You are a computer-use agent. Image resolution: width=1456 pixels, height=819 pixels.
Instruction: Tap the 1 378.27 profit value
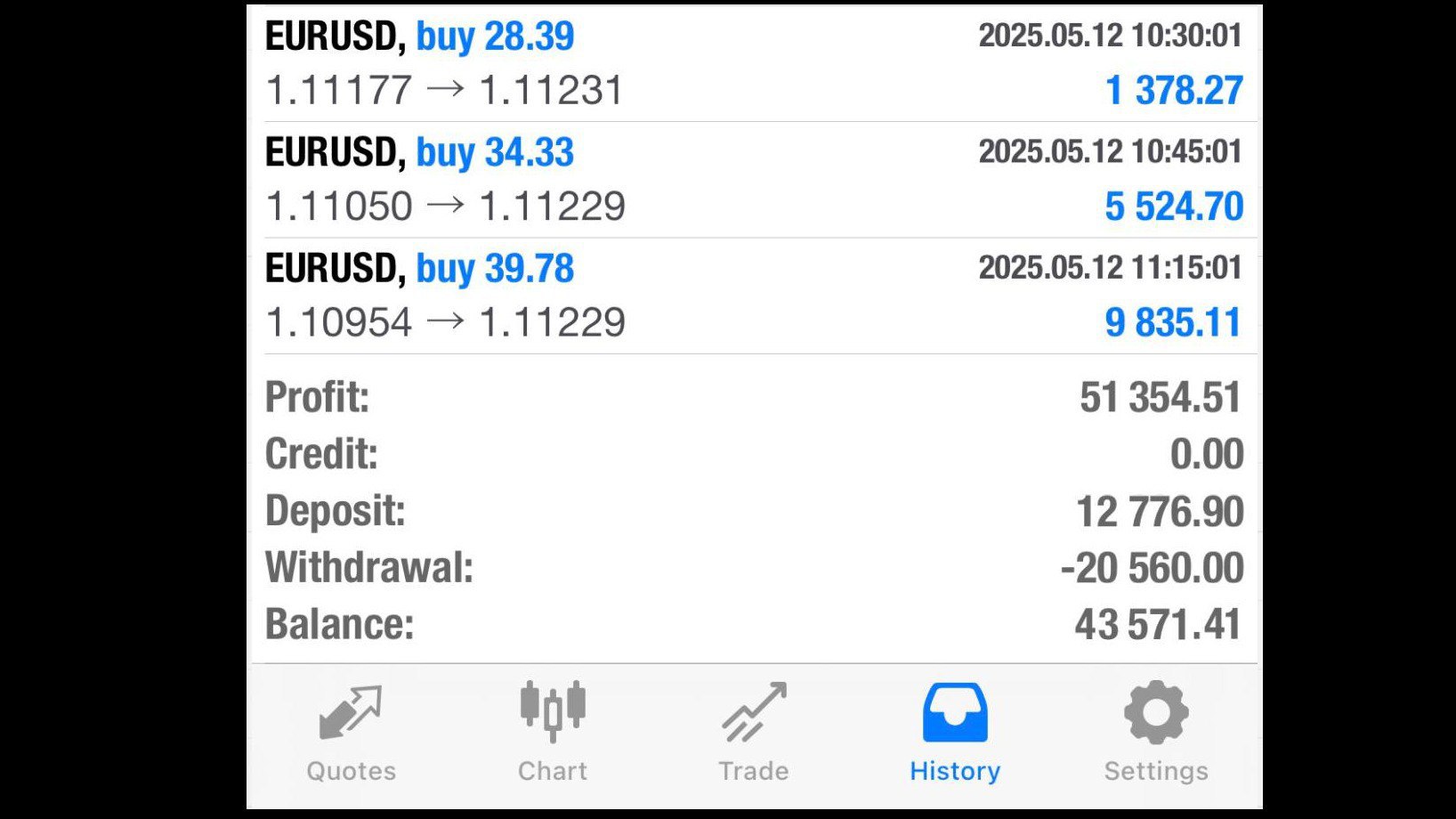point(1174,91)
